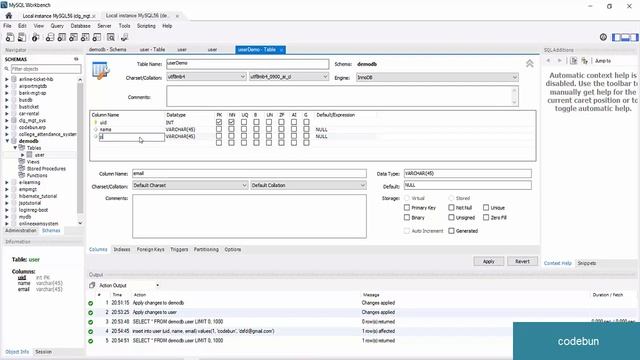Toggle the left sidebar panel visibility icon
The width and height of the screenshot is (640, 360).
616,37
